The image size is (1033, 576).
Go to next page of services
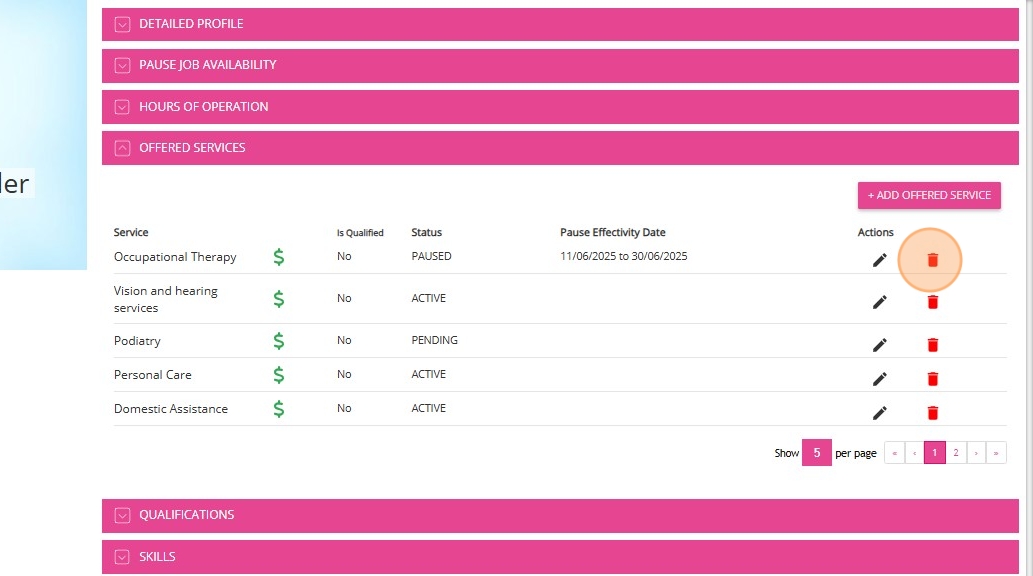pos(976,453)
